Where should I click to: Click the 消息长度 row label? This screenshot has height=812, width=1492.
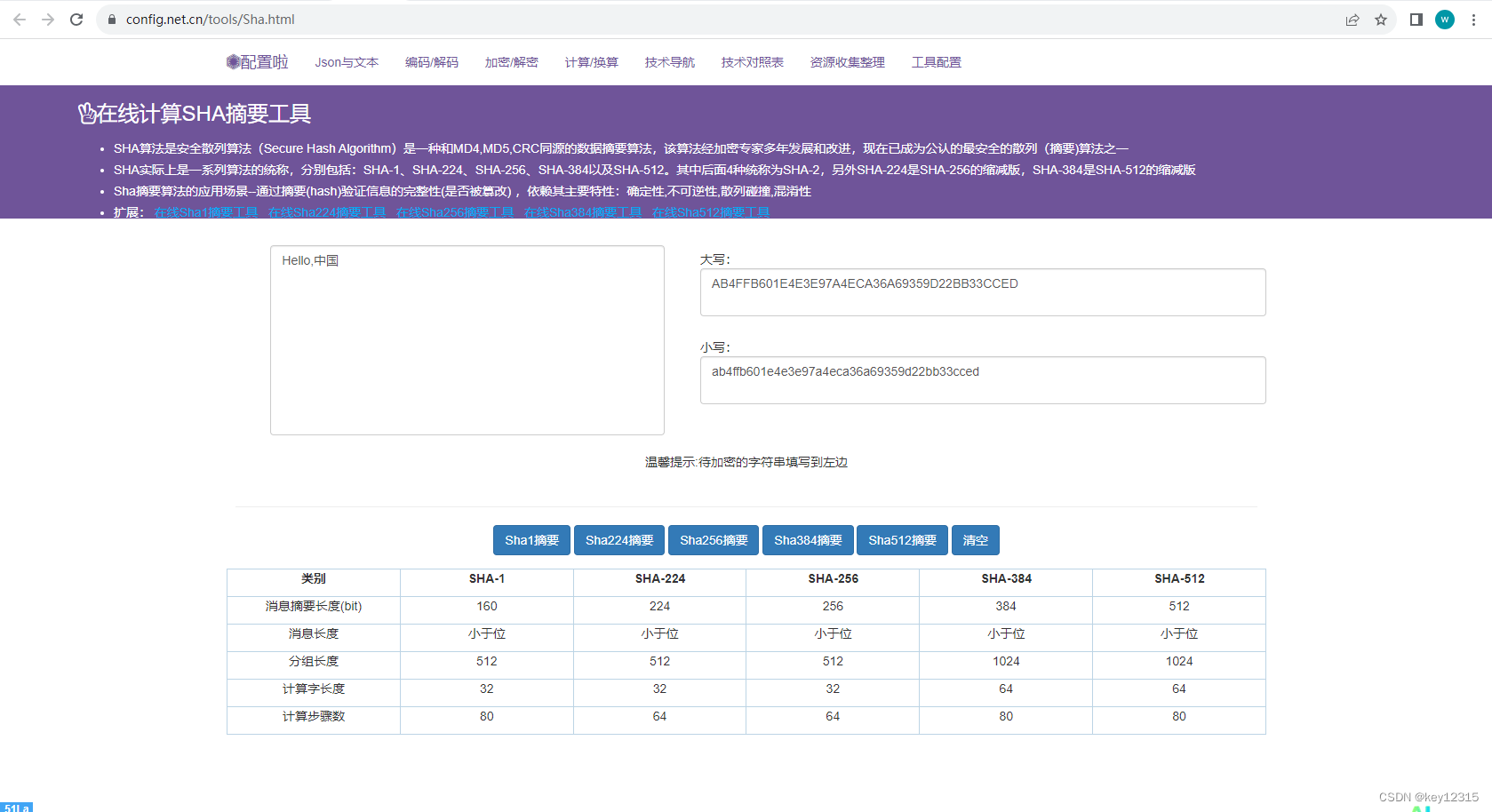[x=314, y=633]
